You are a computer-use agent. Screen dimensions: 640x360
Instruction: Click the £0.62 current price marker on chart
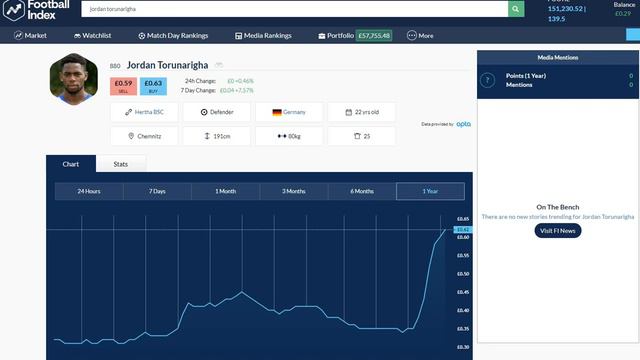pyautogui.click(x=463, y=230)
